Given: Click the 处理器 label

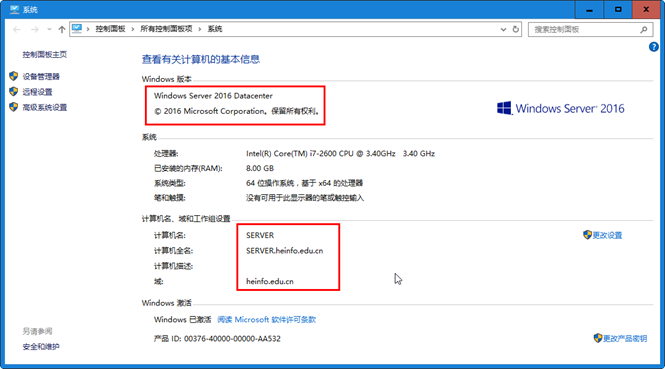Looking at the screenshot, I should tap(166, 154).
